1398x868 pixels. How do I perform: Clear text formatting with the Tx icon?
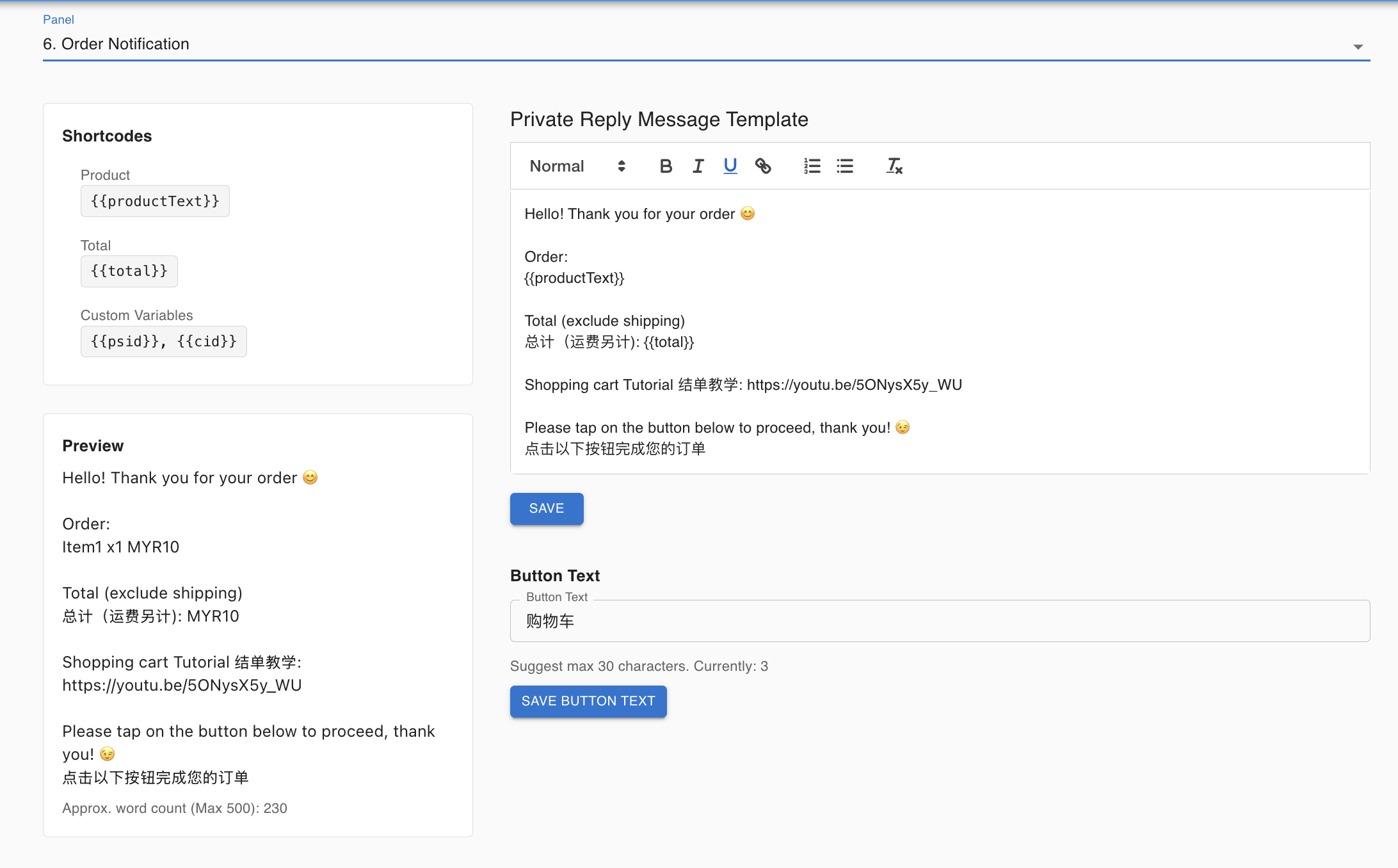tap(894, 166)
